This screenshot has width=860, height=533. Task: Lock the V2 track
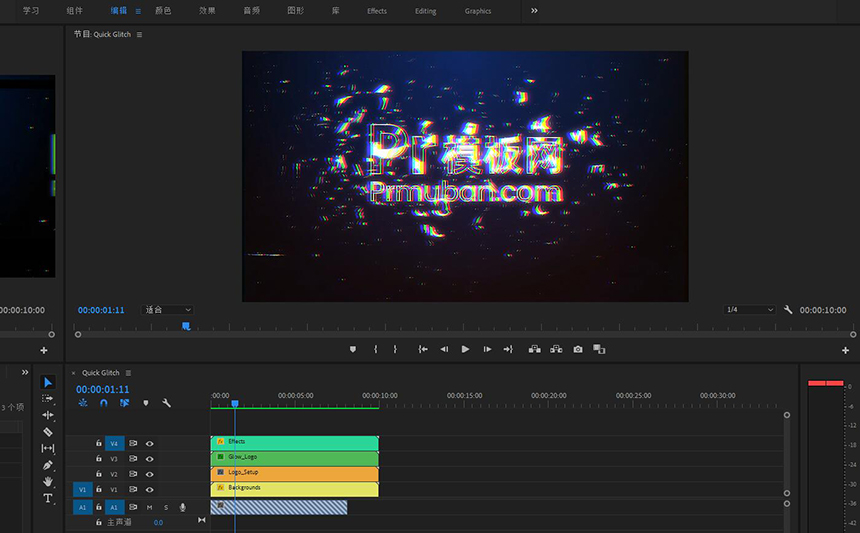[x=99, y=474]
